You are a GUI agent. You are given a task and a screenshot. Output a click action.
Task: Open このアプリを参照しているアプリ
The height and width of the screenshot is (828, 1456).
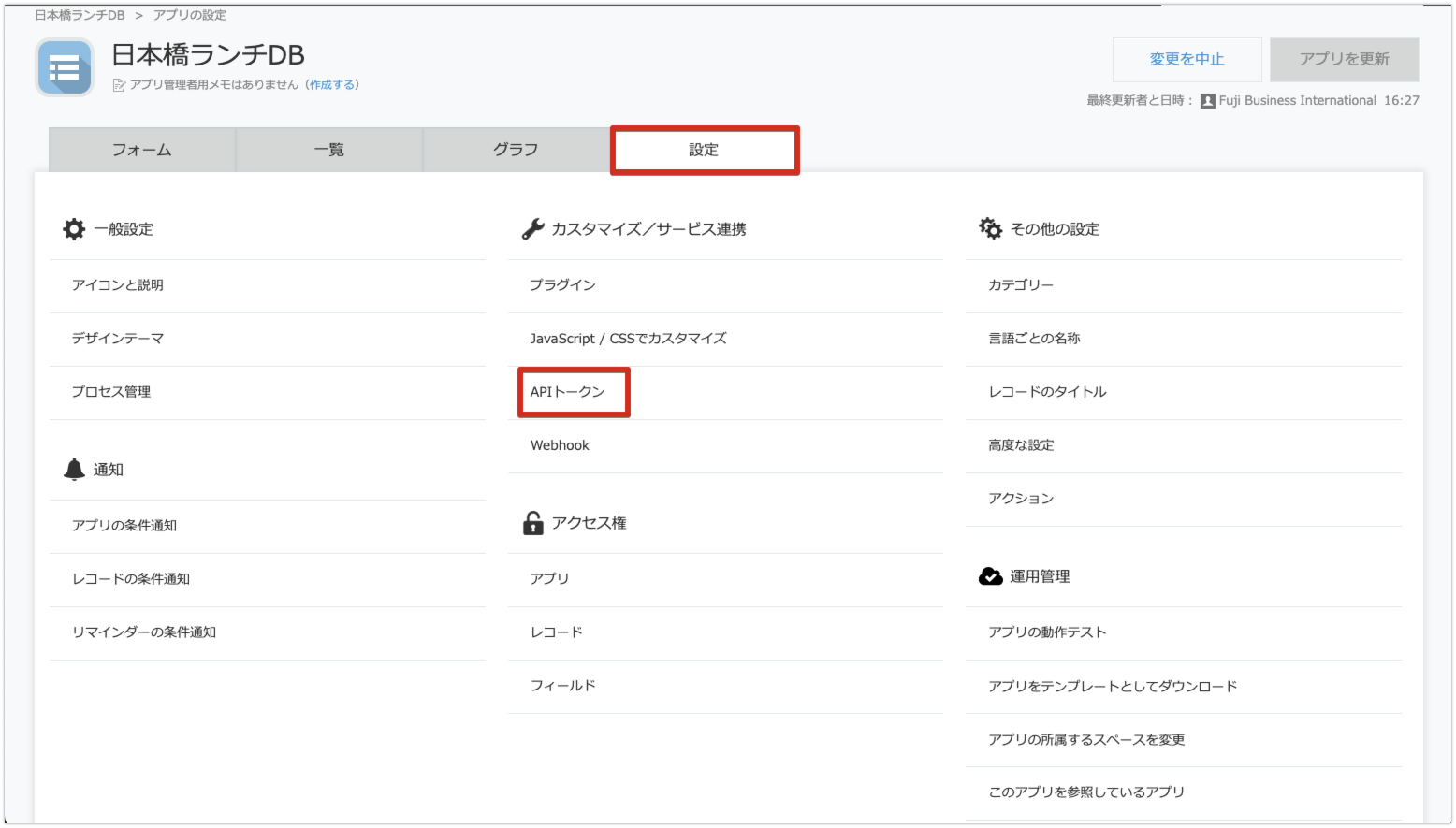[x=1184, y=792]
